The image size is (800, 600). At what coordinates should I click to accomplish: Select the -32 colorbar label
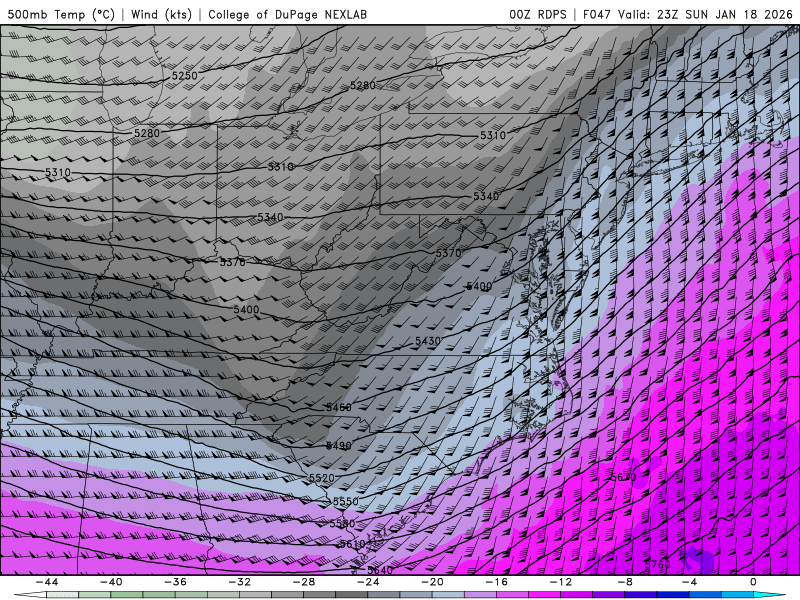click(240, 582)
